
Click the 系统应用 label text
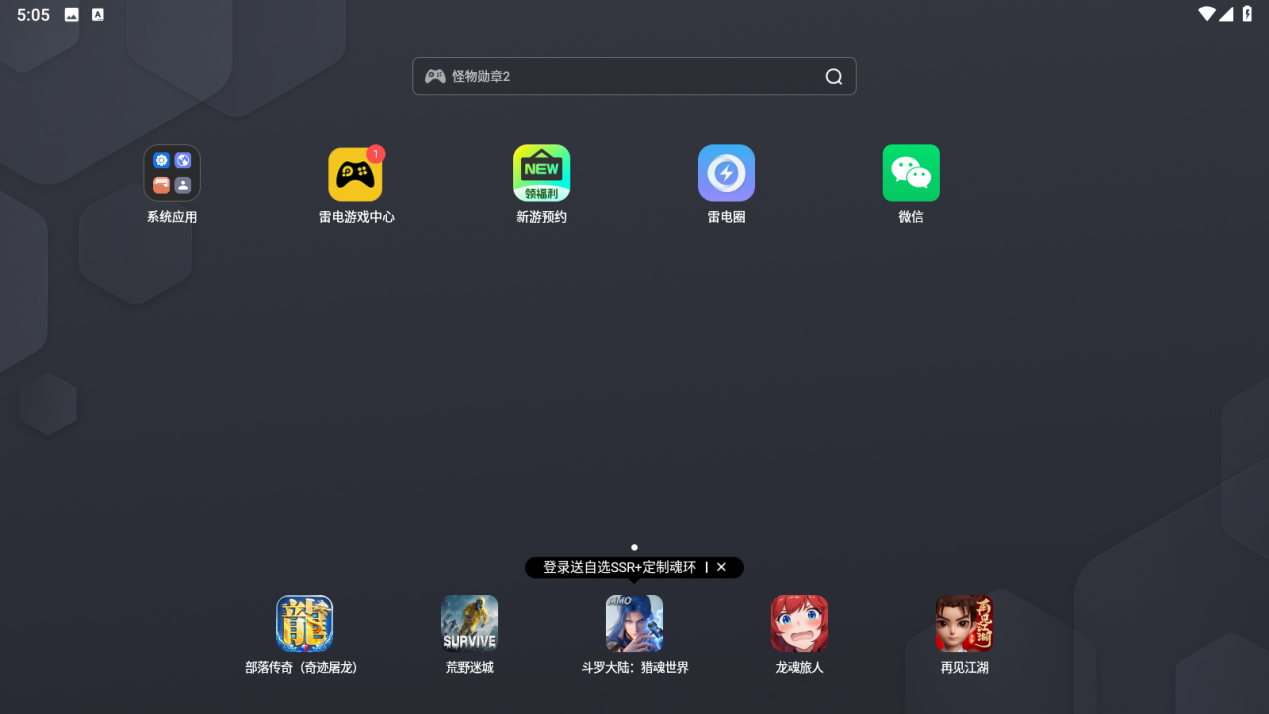[x=172, y=217]
